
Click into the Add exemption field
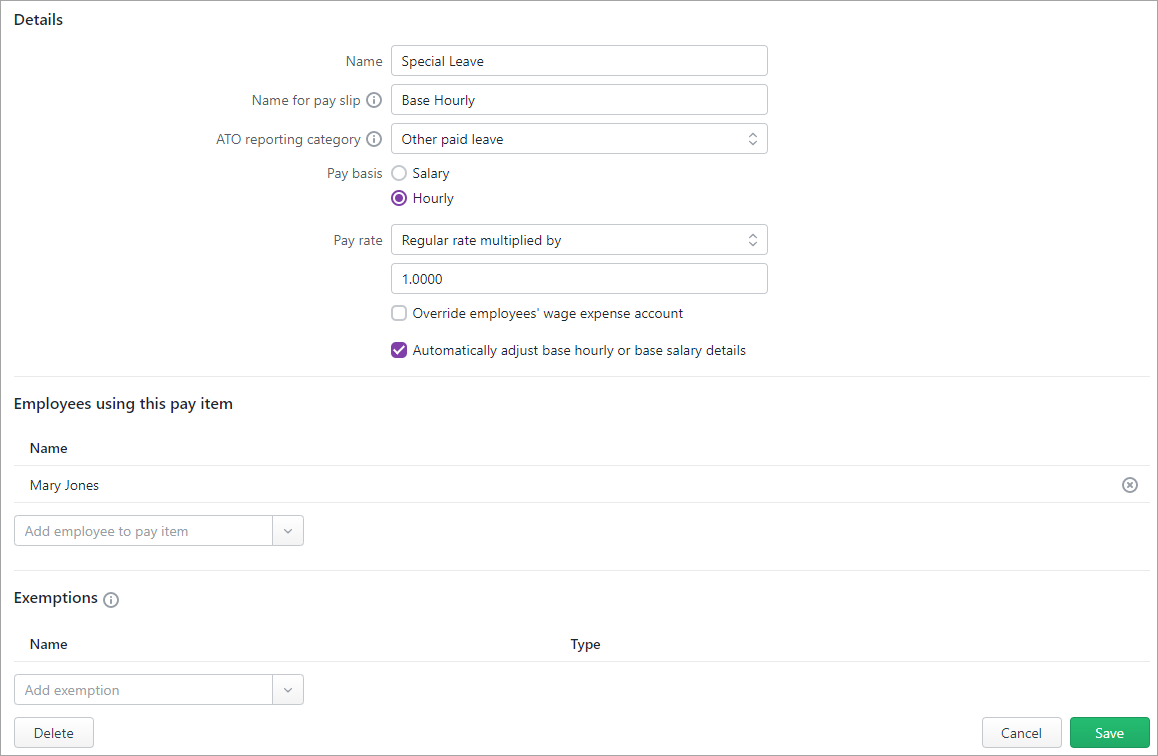click(x=143, y=690)
